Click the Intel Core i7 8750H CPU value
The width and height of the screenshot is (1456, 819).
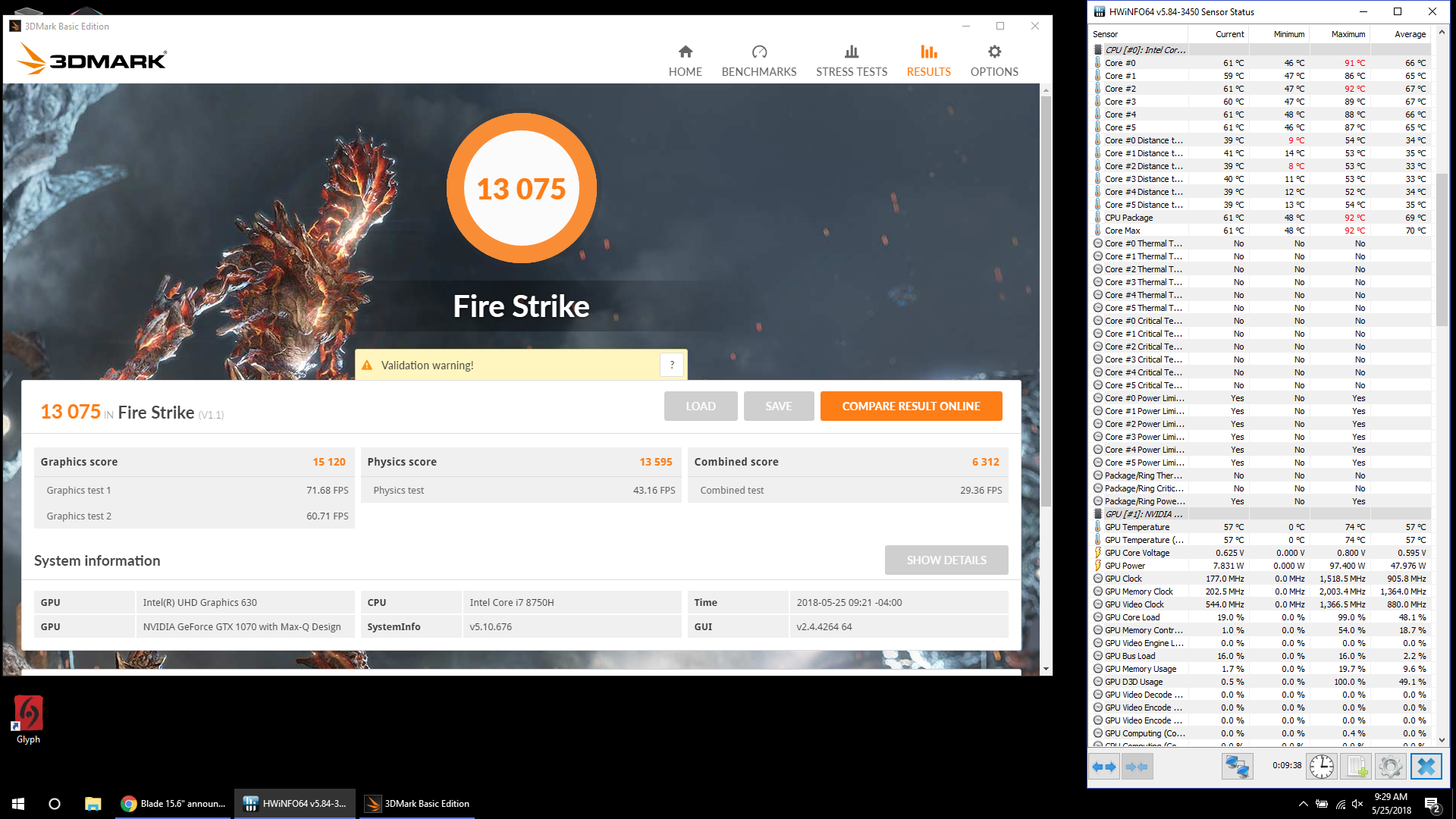pyautogui.click(x=511, y=602)
